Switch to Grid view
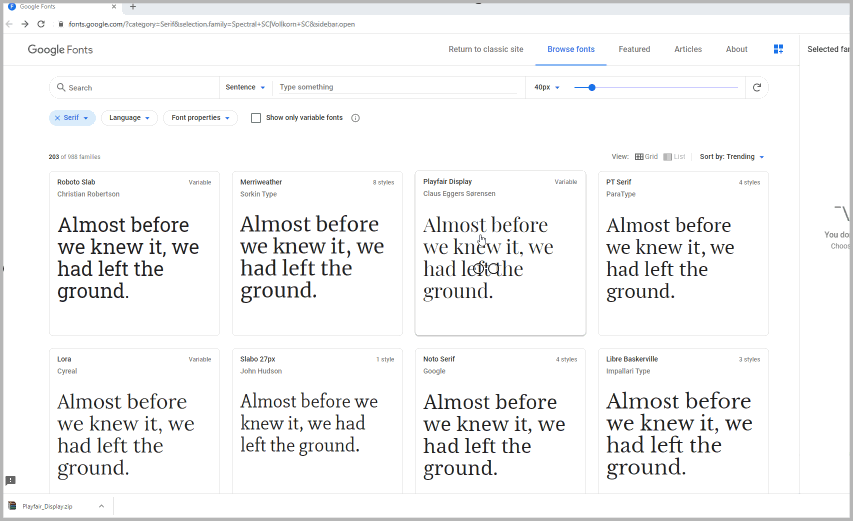Viewport: 853px width, 521px height. [646, 157]
